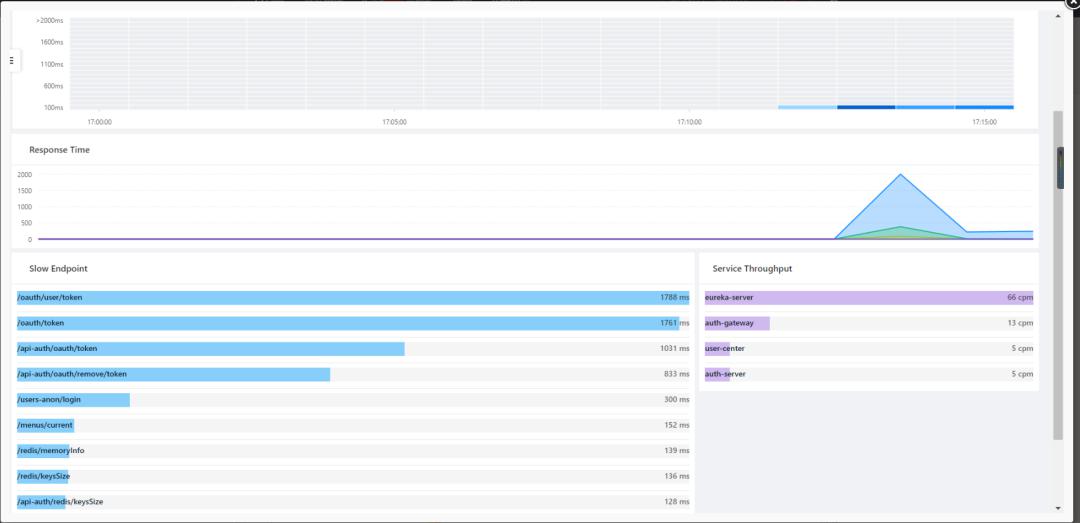This screenshot has width=1080, height=523.
Task: Choose the /api-auth/oauth/remove/token endpoint
Action: 173,374
